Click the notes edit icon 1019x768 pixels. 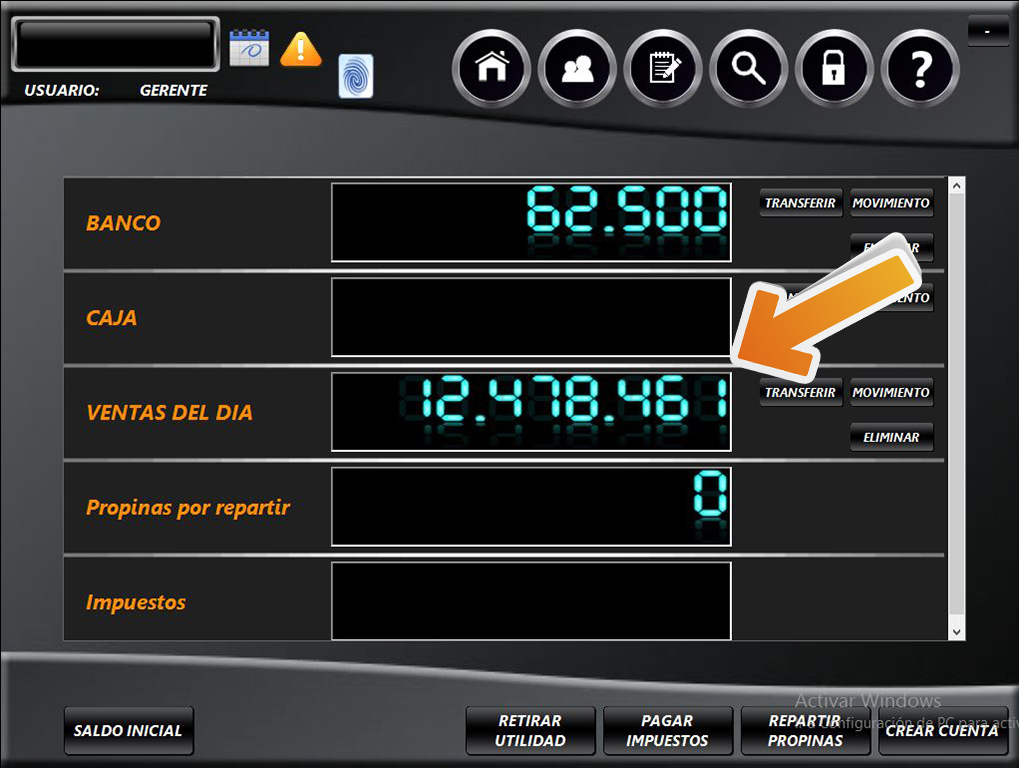click(663, 68)
